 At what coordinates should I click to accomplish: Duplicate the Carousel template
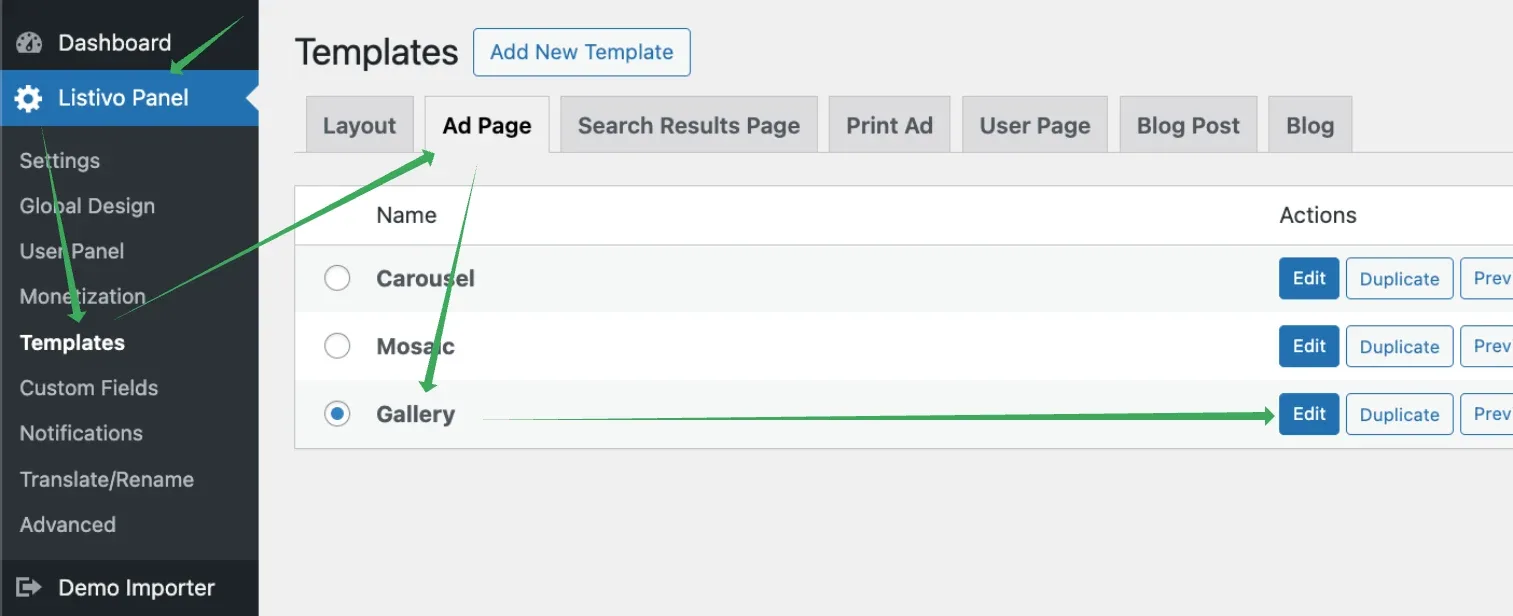[1399, 279]
